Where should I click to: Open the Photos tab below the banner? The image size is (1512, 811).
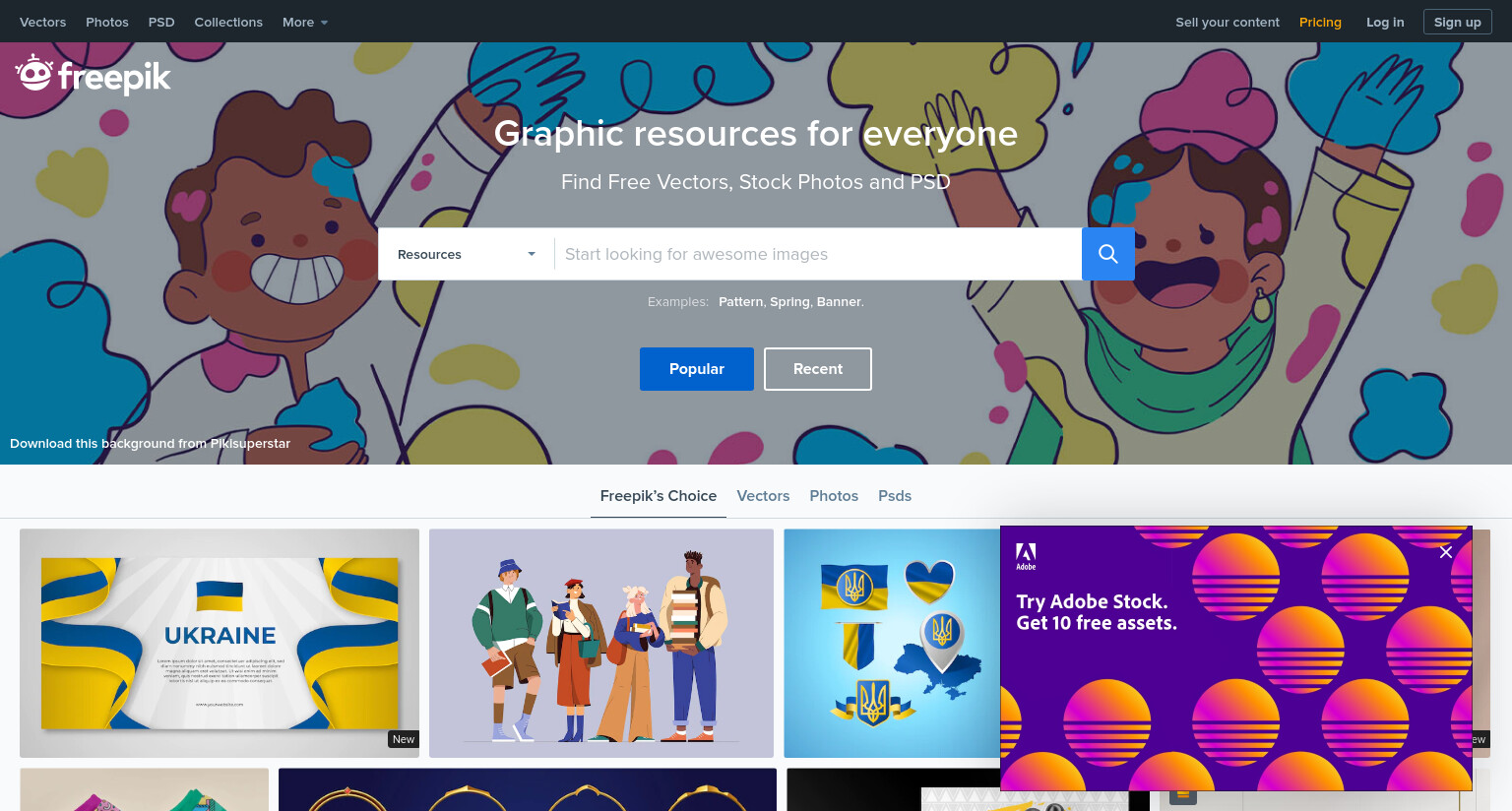pos(834,496)
